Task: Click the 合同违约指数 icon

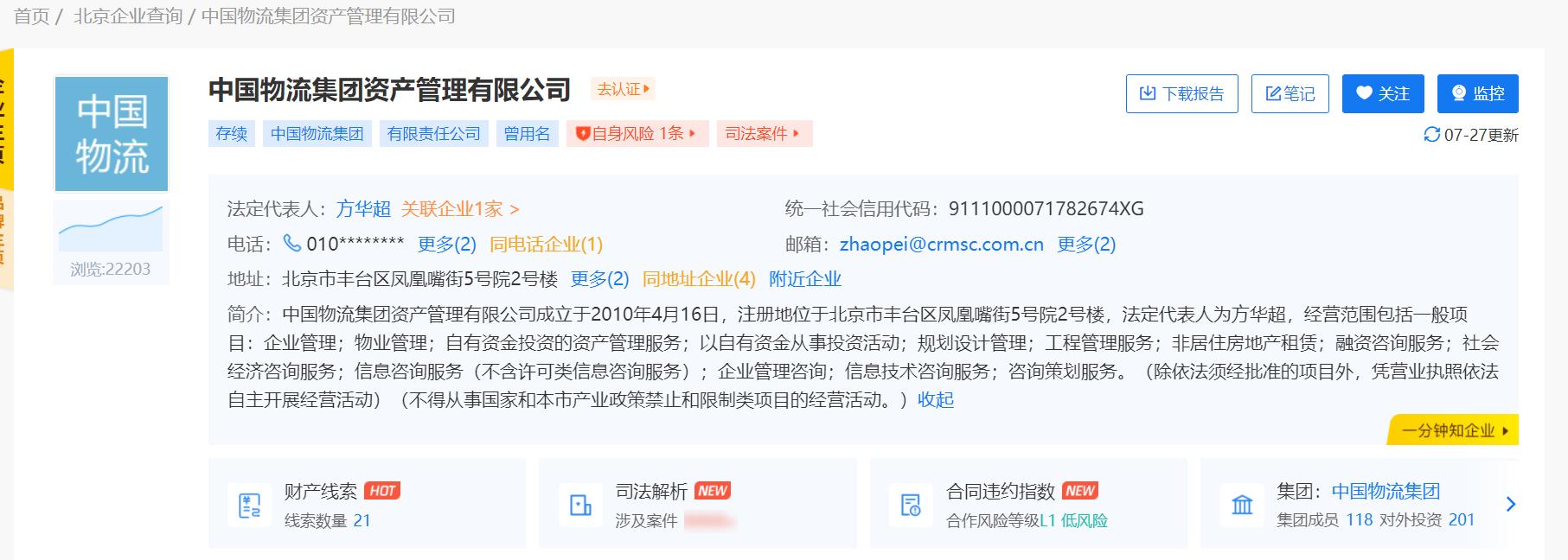Action: coord(911,506)
